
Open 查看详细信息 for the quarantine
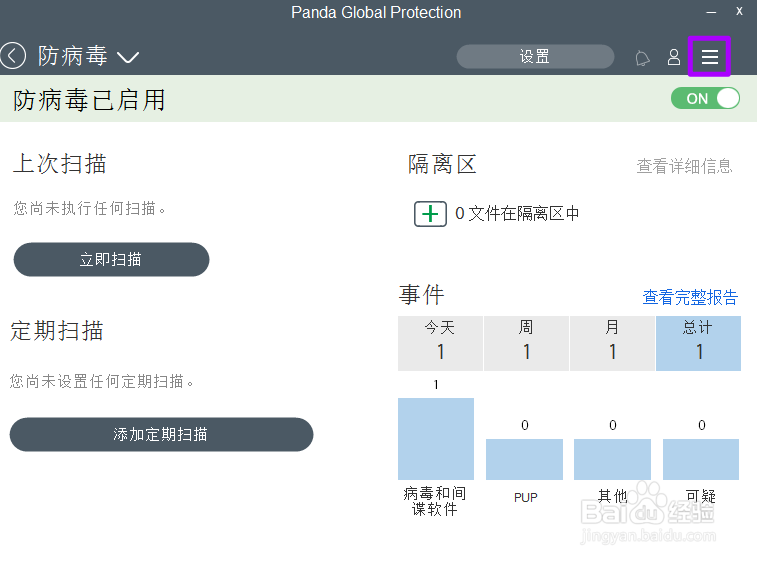(684, 166)
